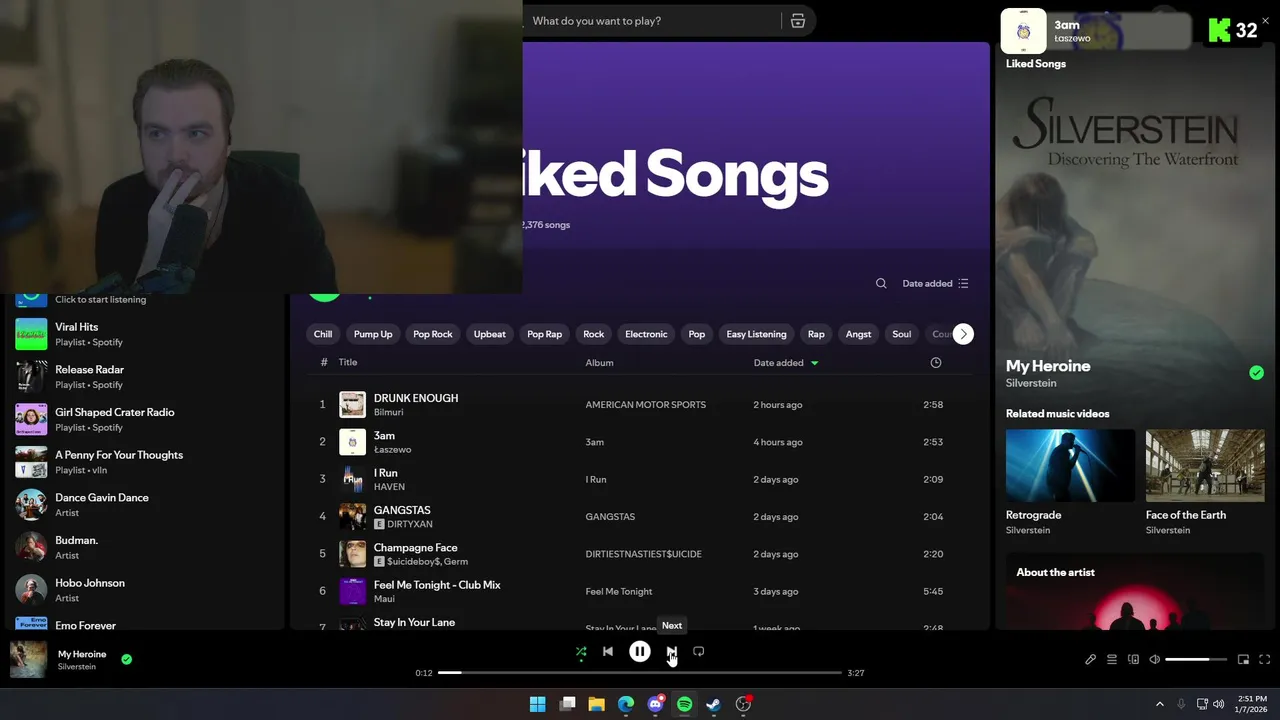Select Feel Me Tonight - Club Mix
The height and width of the screenshot is (720, 1280).
(437, 585)
